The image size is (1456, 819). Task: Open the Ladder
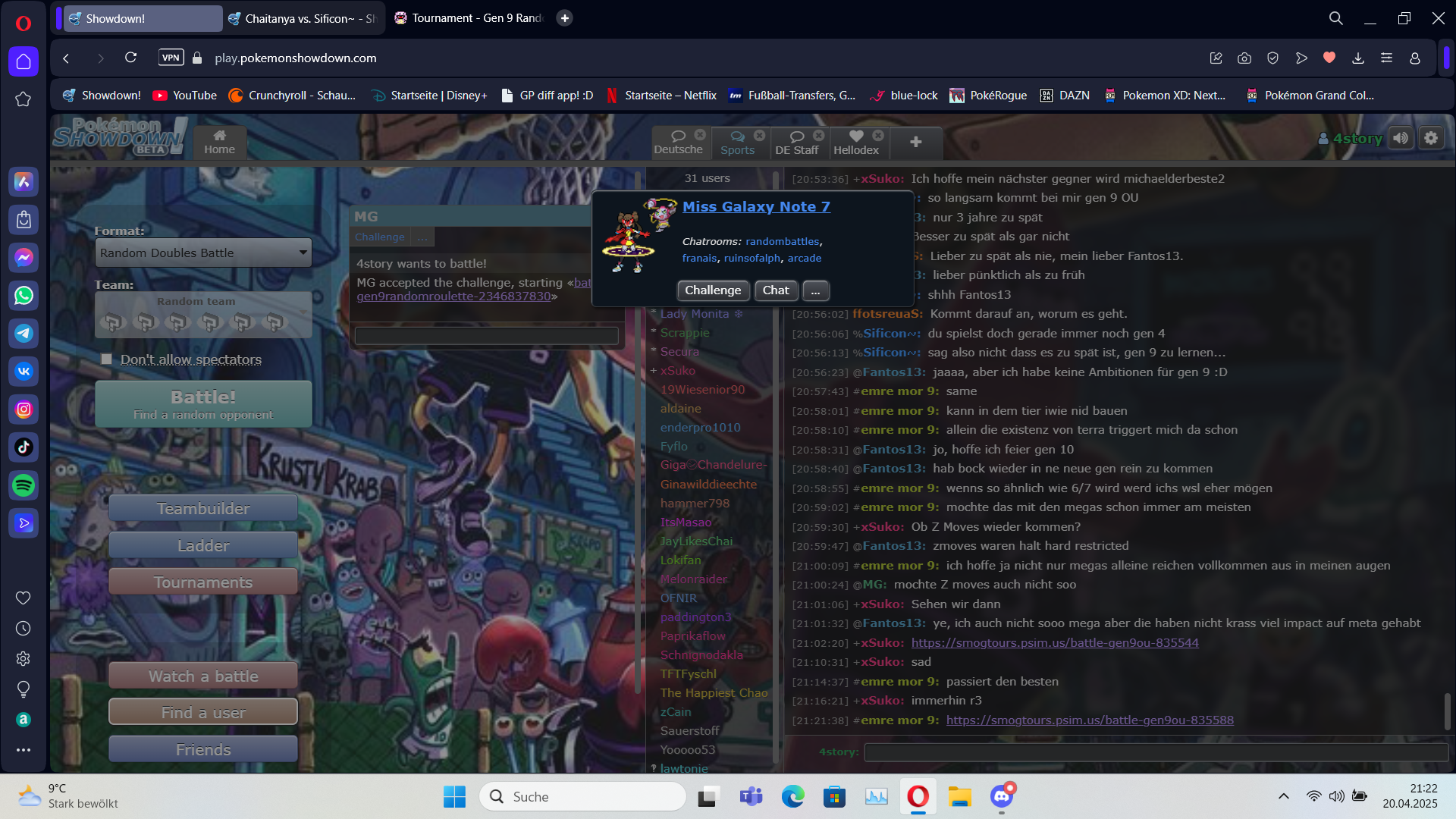[203, 545]
